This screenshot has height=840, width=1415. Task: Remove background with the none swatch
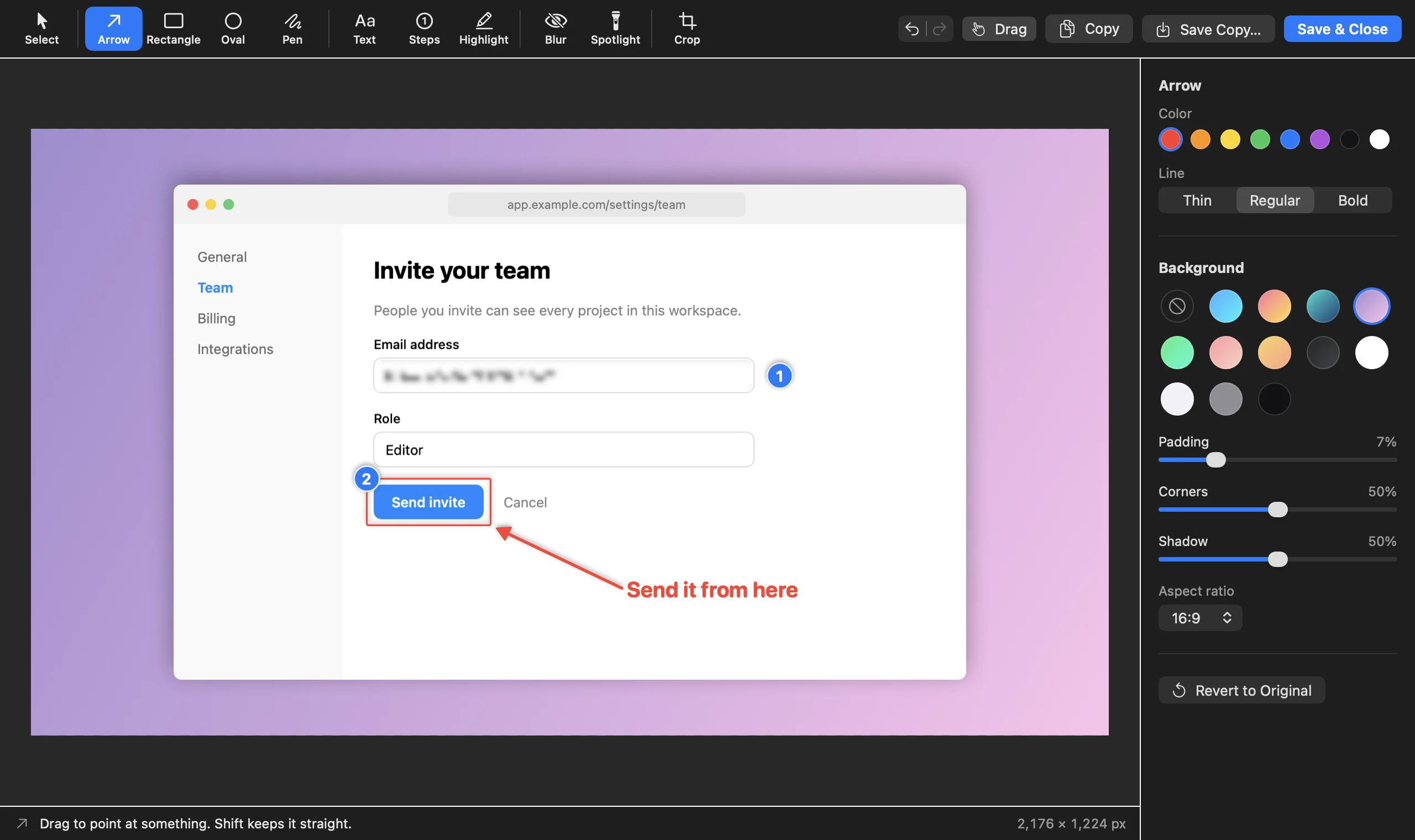1177,306
